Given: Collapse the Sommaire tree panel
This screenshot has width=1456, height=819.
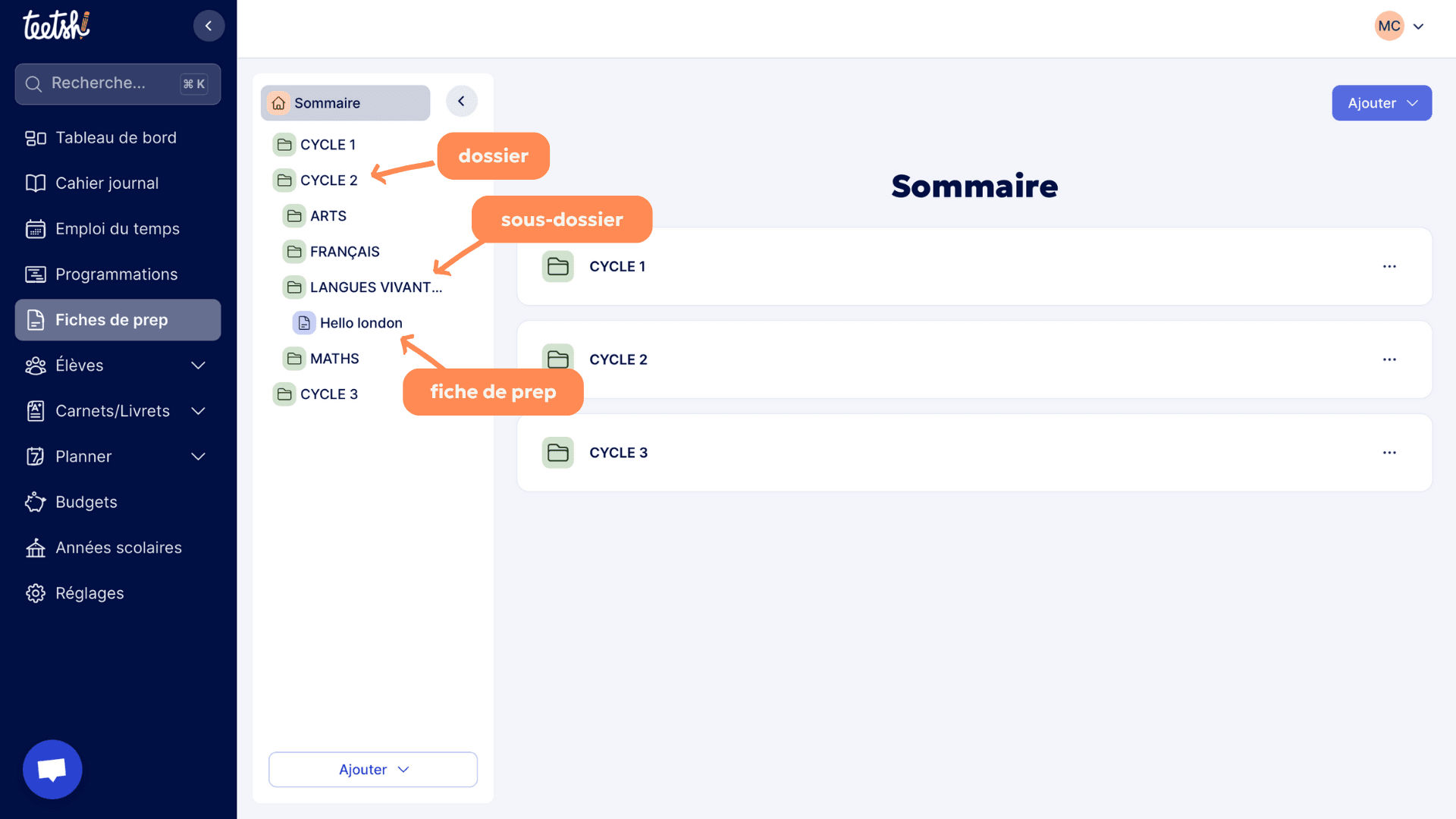Looking at the screenshot, I should click(461, 102).
